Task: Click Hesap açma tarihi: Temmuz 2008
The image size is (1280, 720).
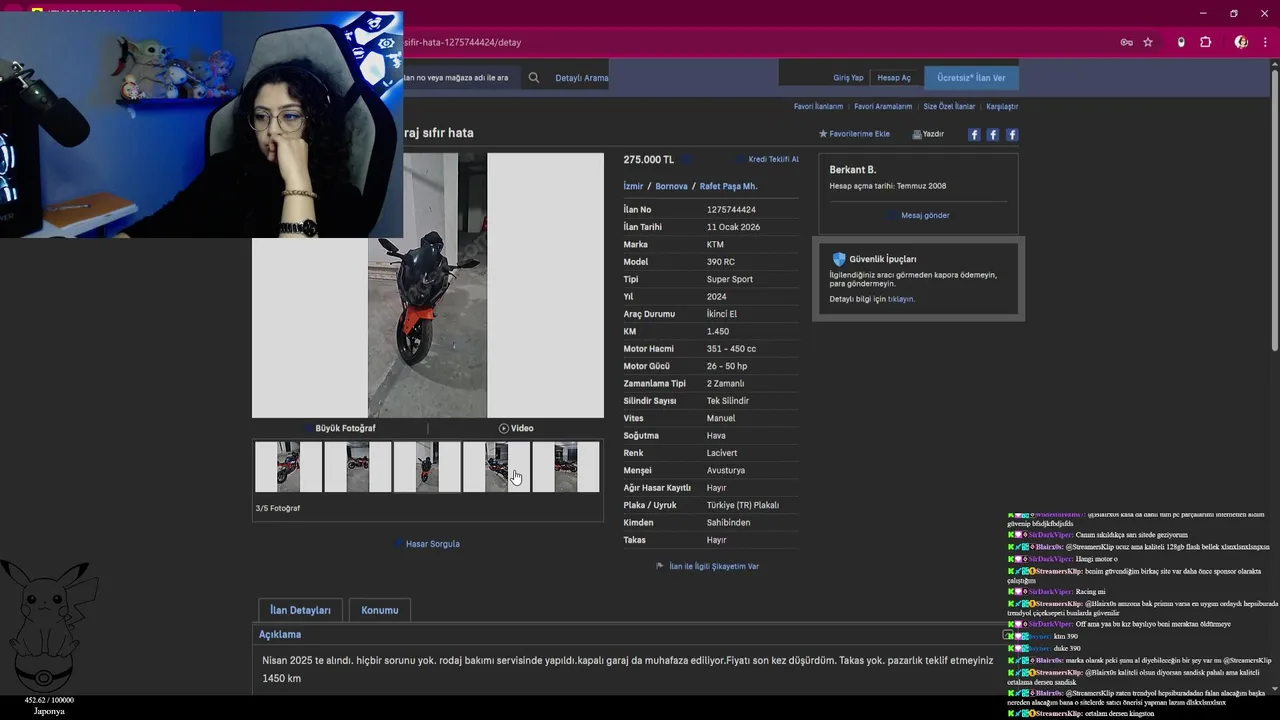Action: coord(887,186)
